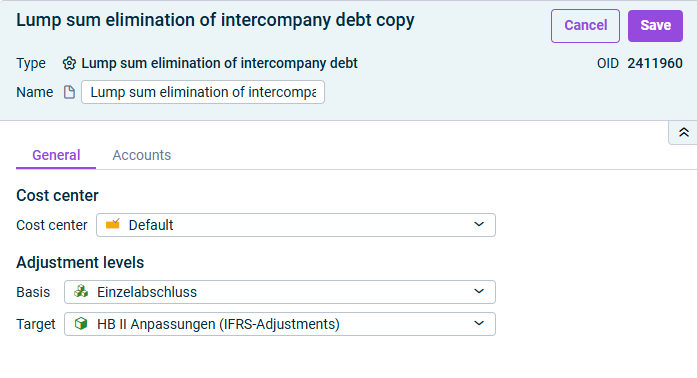Screen dimensions: 697x378
Task: Click the orange Cost center folder icon
Action: coord(112,224)
